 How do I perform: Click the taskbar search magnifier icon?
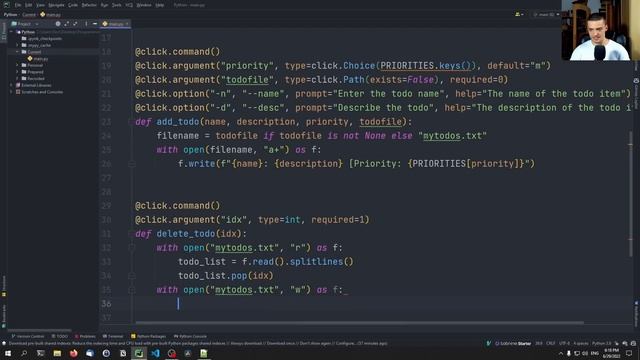click(24, 353)
